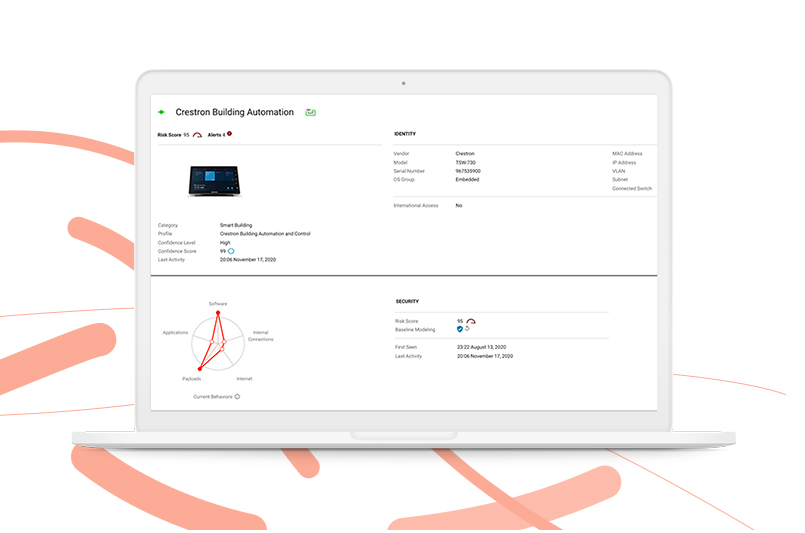
Task: Click the Security section risk gauge icon
Action: (x=471, y=321)
